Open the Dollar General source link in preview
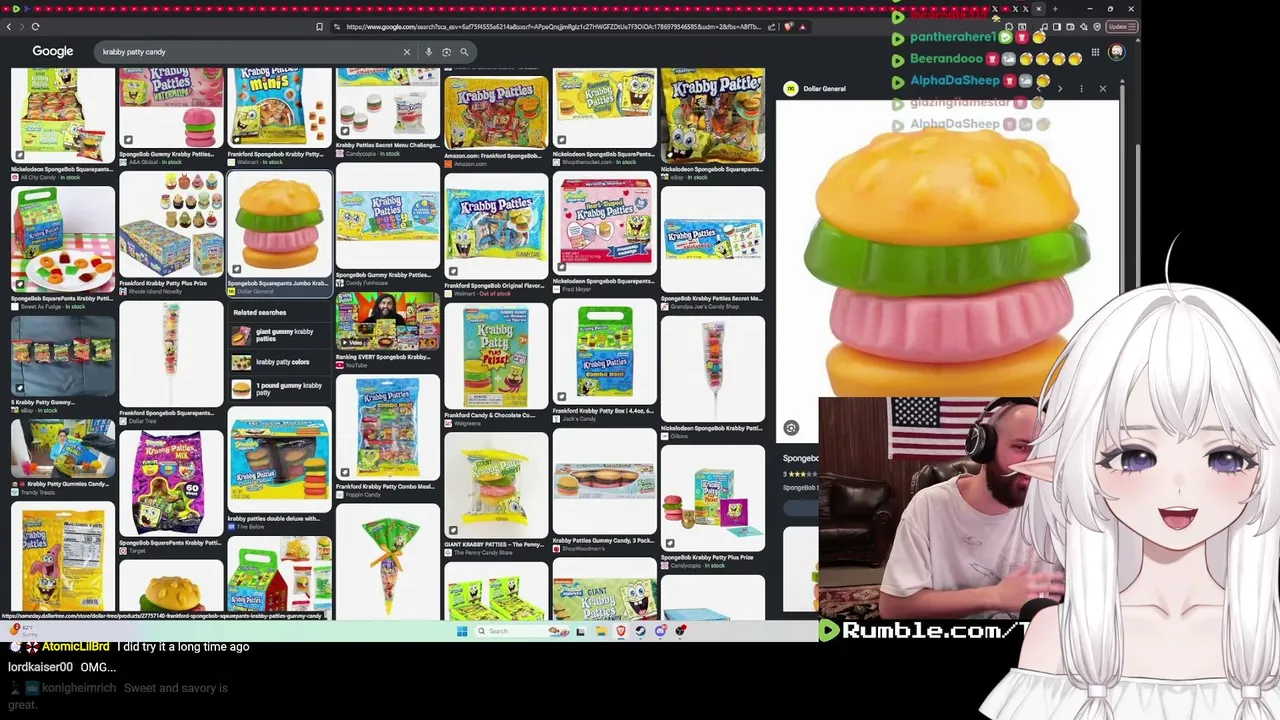1280x720 pixels. coord(816,89)
